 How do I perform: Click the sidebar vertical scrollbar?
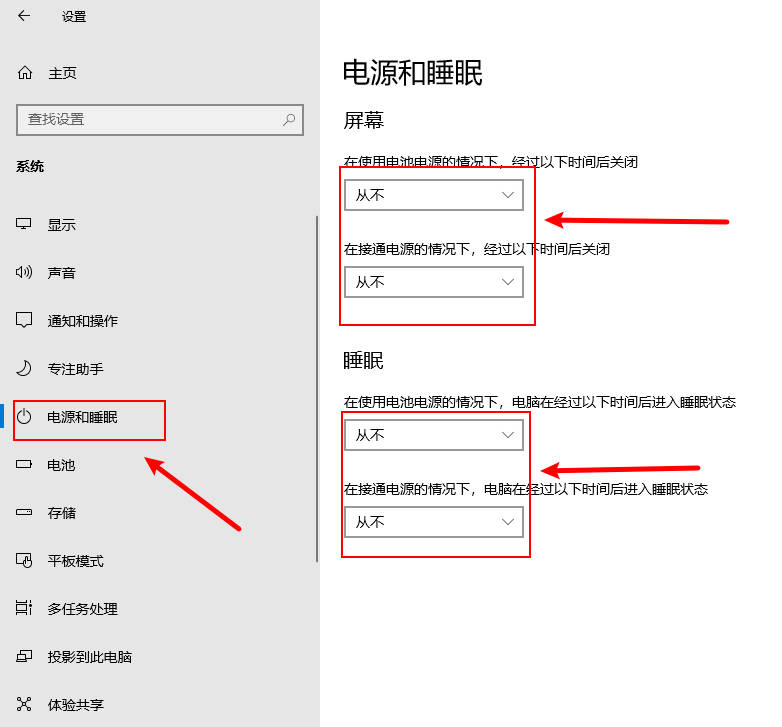[x=317, y=389]
